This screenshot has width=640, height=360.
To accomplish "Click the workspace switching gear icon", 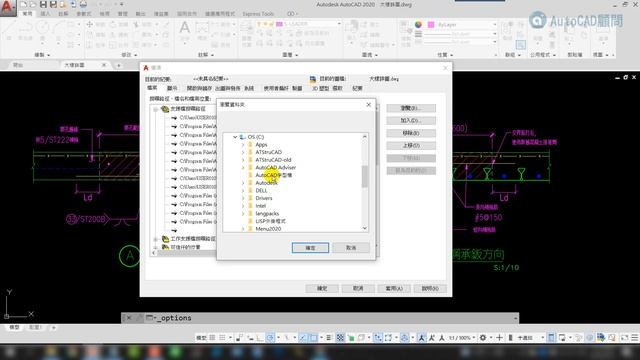I will pos(483,338).
